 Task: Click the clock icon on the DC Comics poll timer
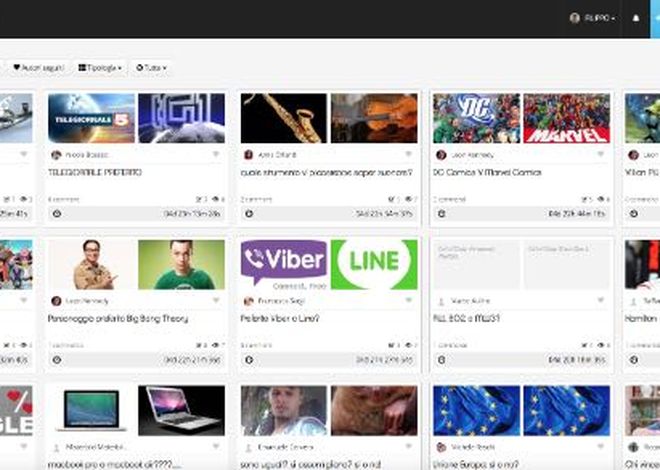(x=442, y=214)
